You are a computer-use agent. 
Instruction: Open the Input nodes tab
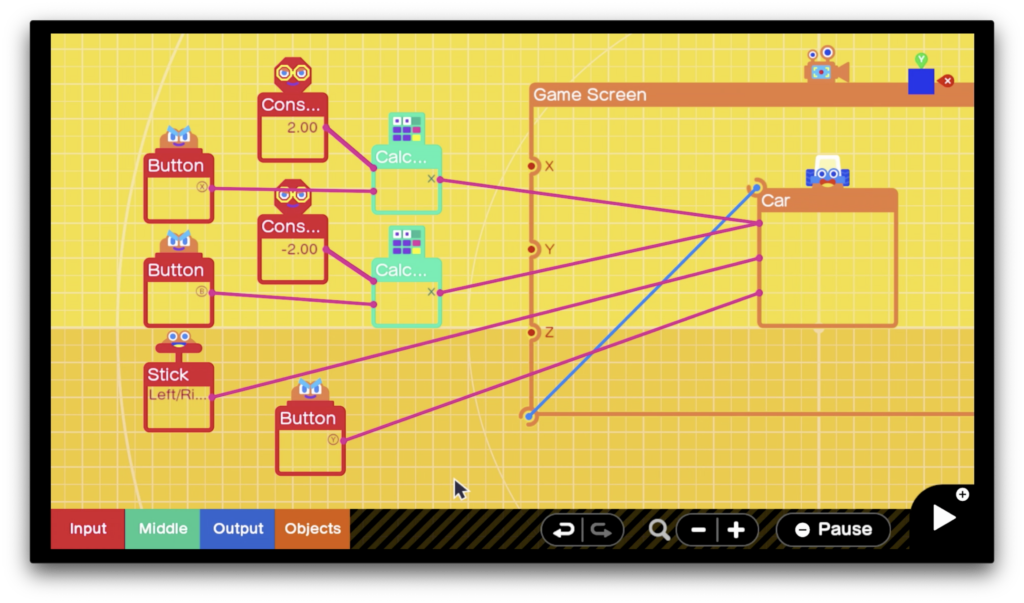pos(88,529)
